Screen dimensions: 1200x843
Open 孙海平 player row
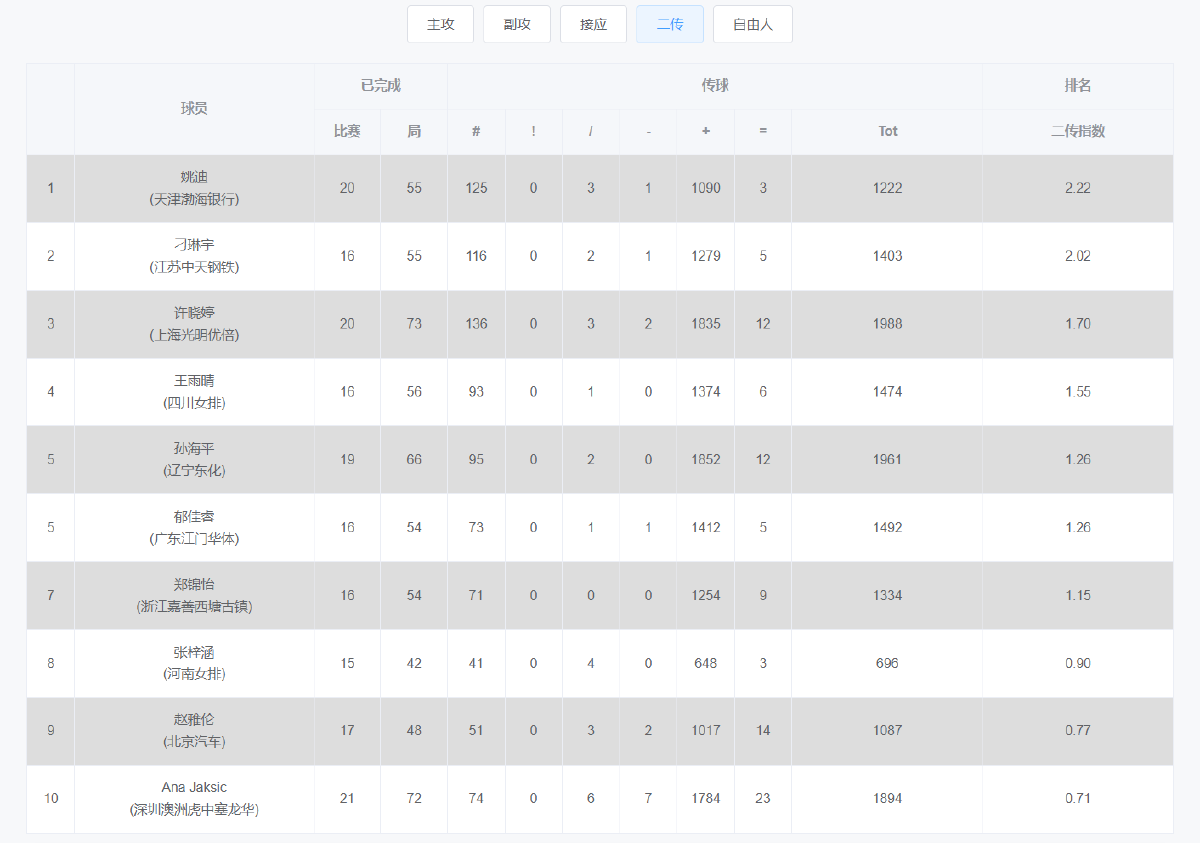[194, 449]
